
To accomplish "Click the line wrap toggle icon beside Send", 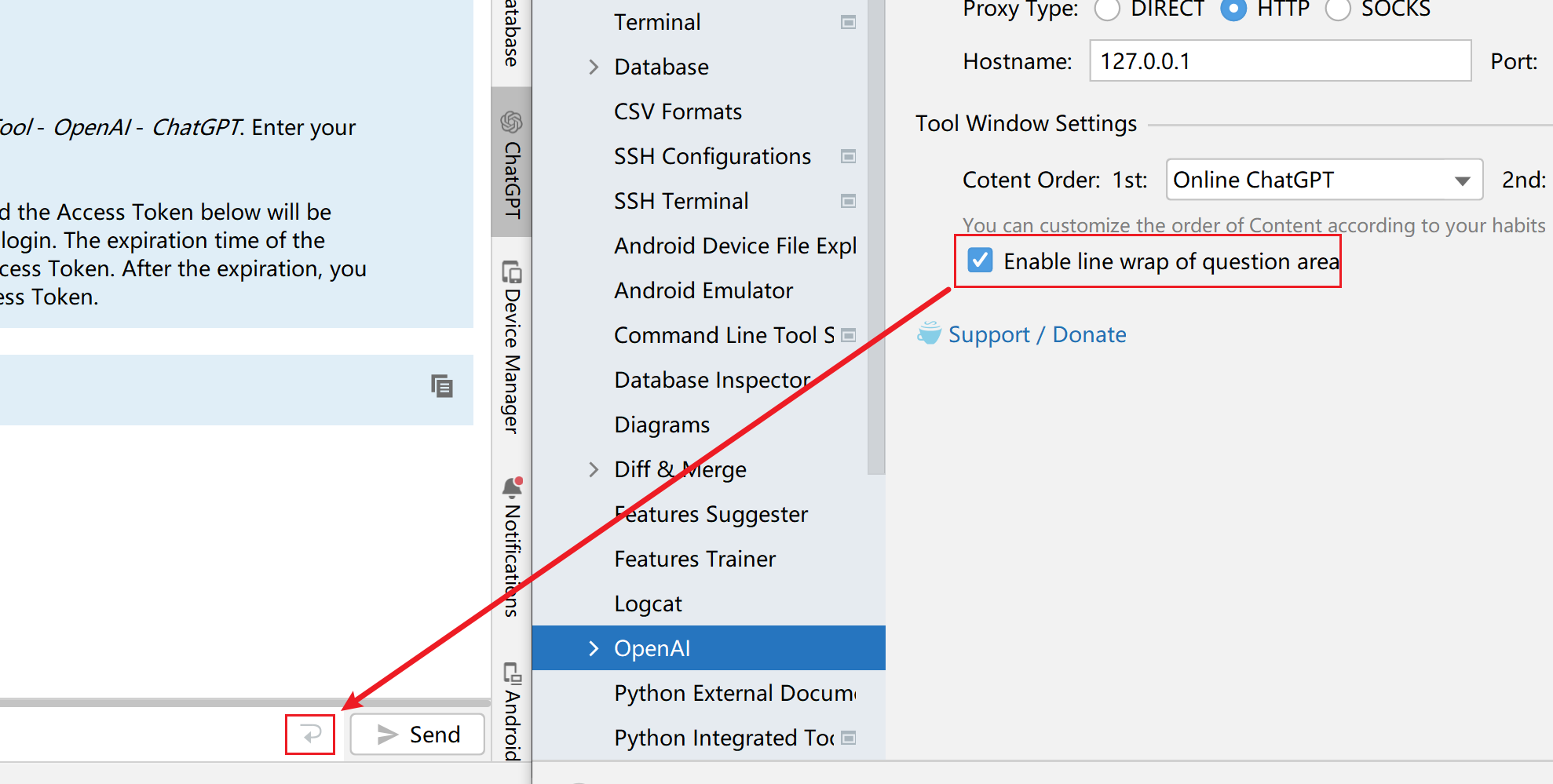I will [x=311, y=735].
